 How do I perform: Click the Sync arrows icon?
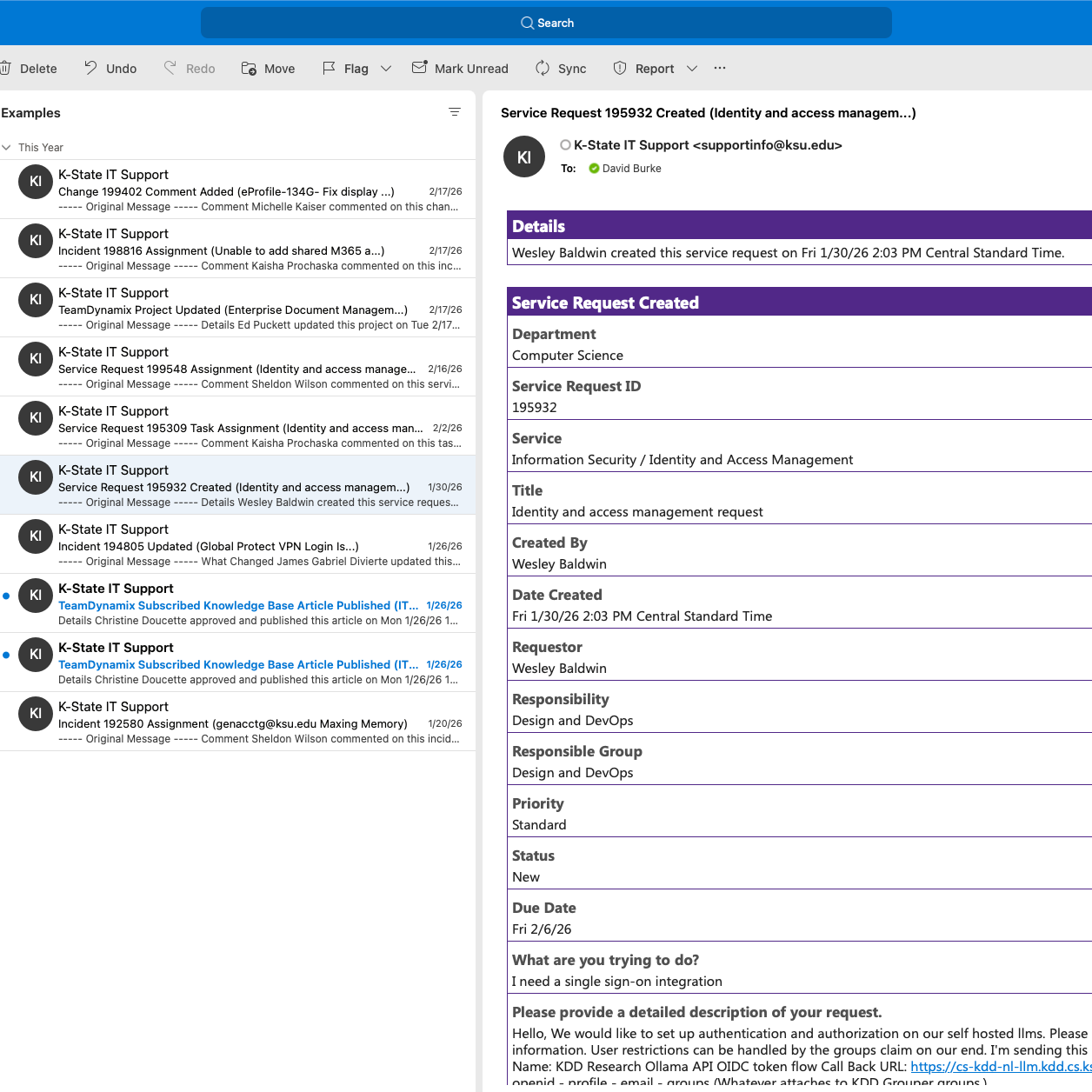[543, 68]
